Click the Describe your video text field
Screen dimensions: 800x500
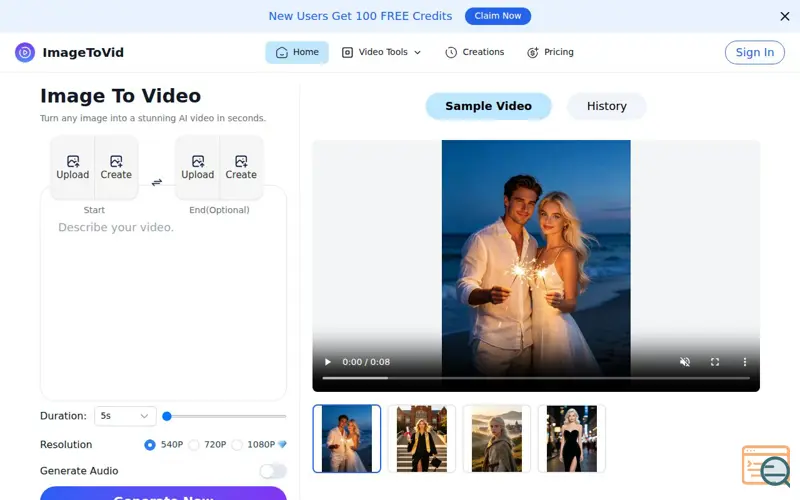pyautogui.click(x=163, y=306)
